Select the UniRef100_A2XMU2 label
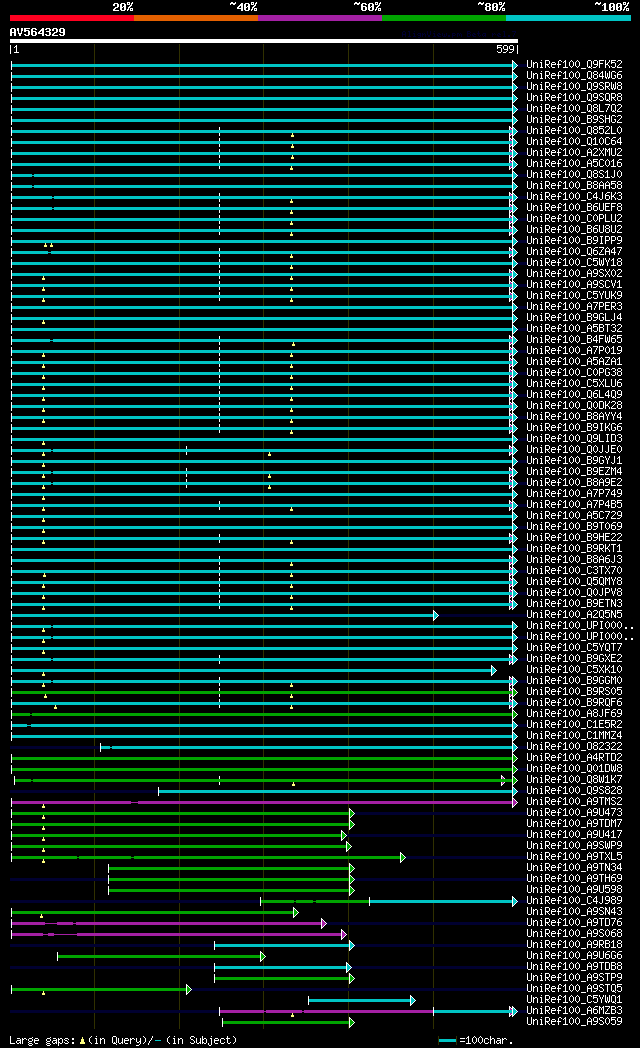 click(x=574, y=152)
